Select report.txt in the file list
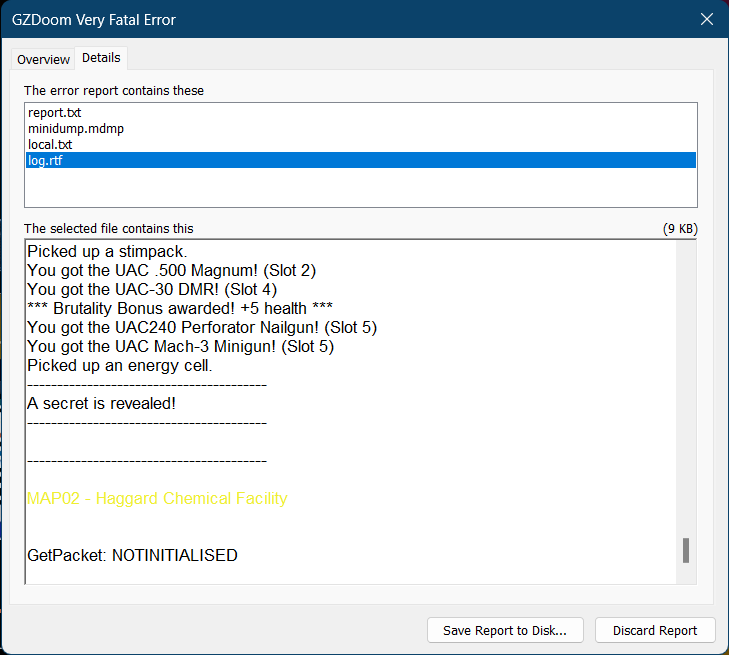729x655 pixels. click(55, 113)
